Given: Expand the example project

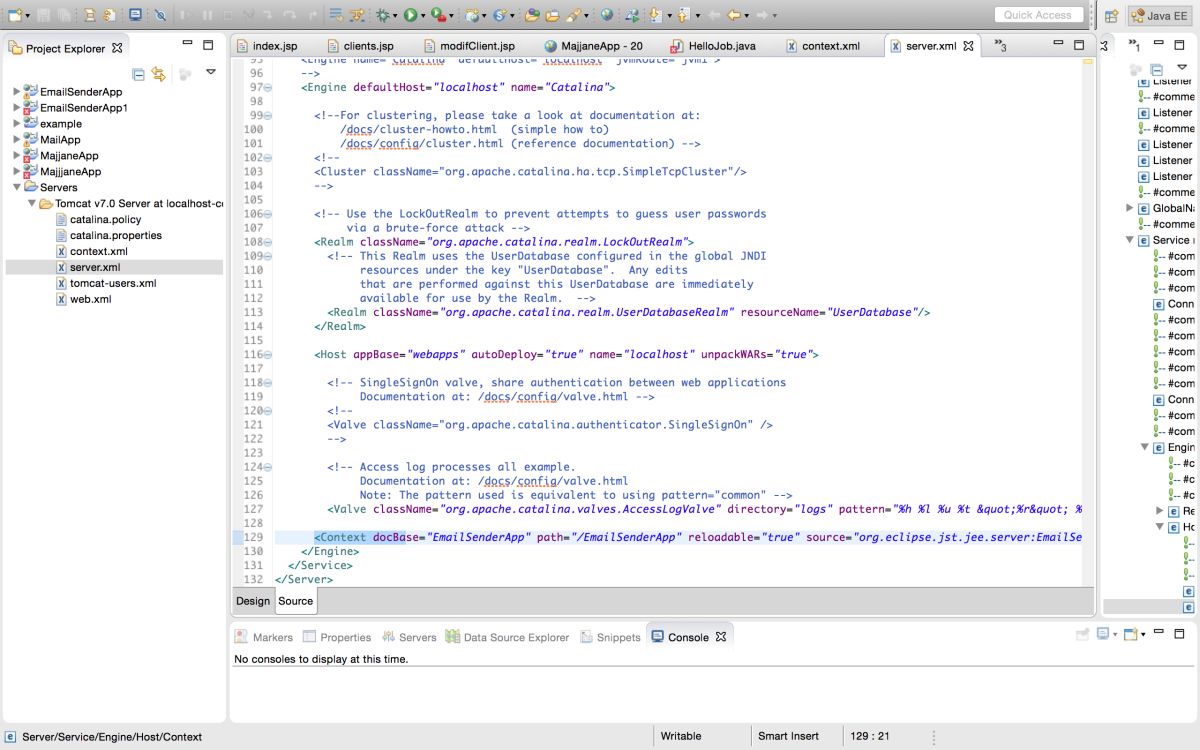Looking at the screenshot, I should 16,123.
